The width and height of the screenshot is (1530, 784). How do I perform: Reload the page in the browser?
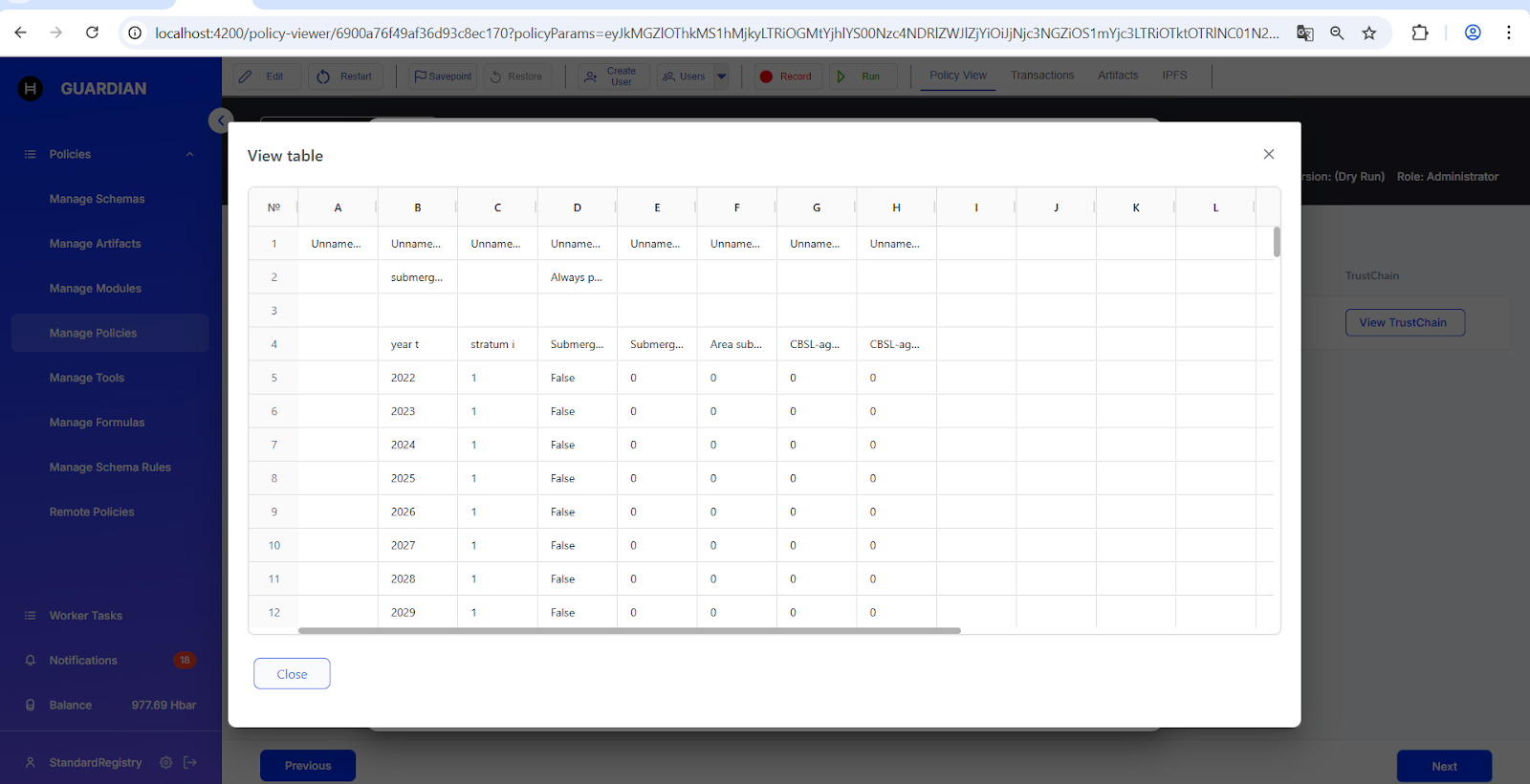tap(92, 33)
